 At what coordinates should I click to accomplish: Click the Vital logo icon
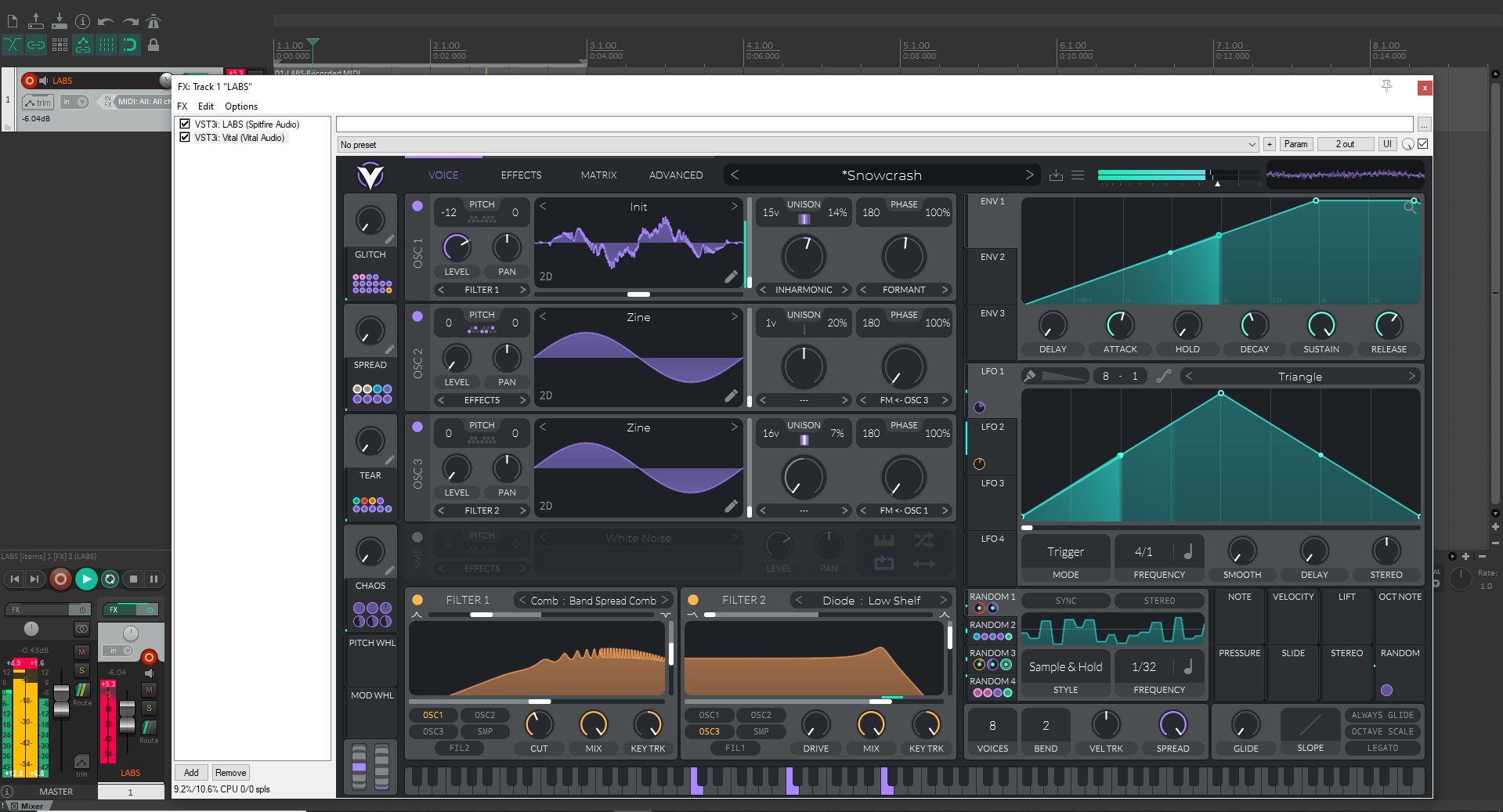click(x=370, y=175)
